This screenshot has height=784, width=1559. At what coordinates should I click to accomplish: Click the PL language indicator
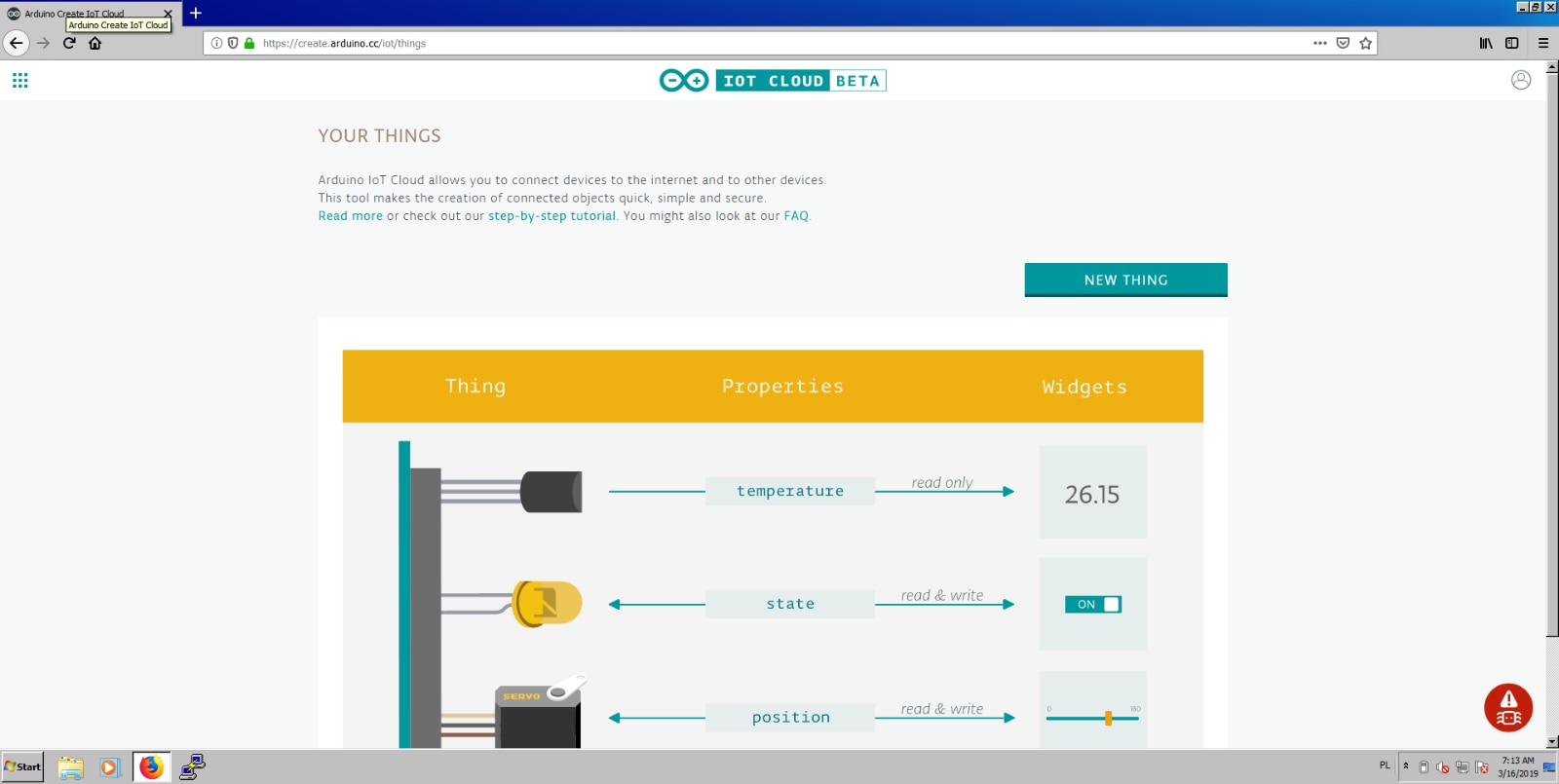[x=1385, y=765]
